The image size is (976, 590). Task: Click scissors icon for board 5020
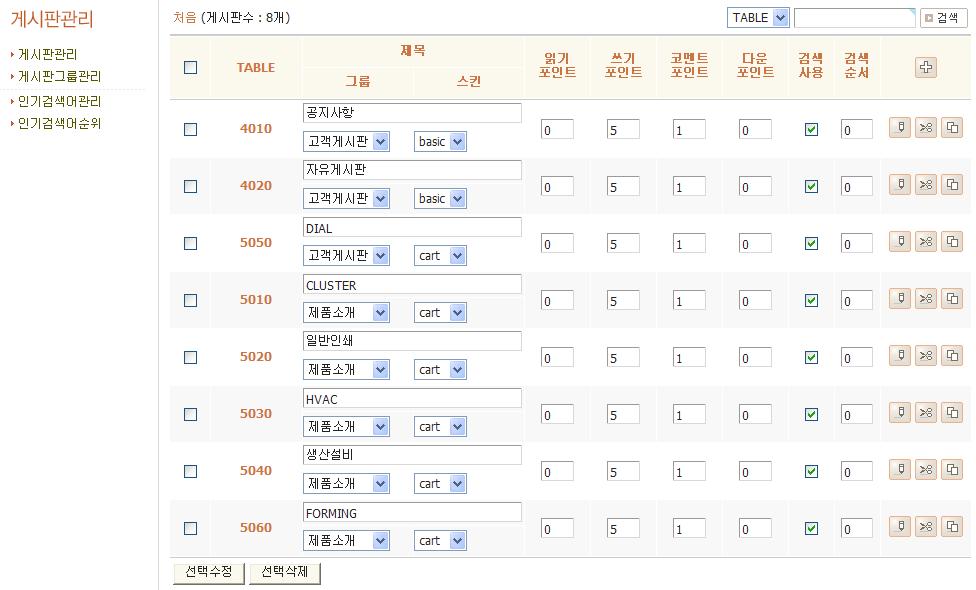[x=926, y=356]
